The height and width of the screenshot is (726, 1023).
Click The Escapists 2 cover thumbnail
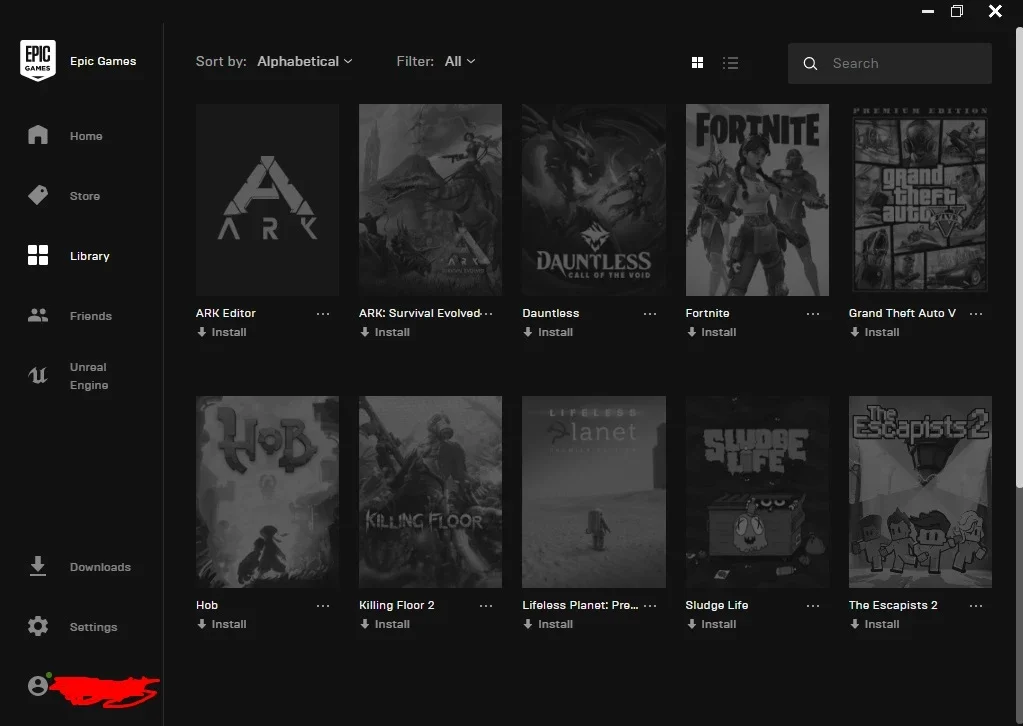point(921,492)
